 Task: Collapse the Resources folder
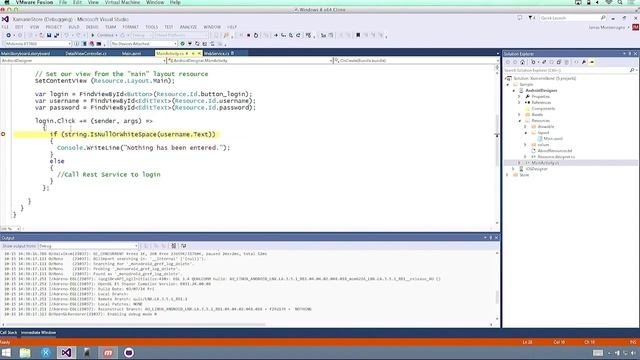[x=520, y=121]
